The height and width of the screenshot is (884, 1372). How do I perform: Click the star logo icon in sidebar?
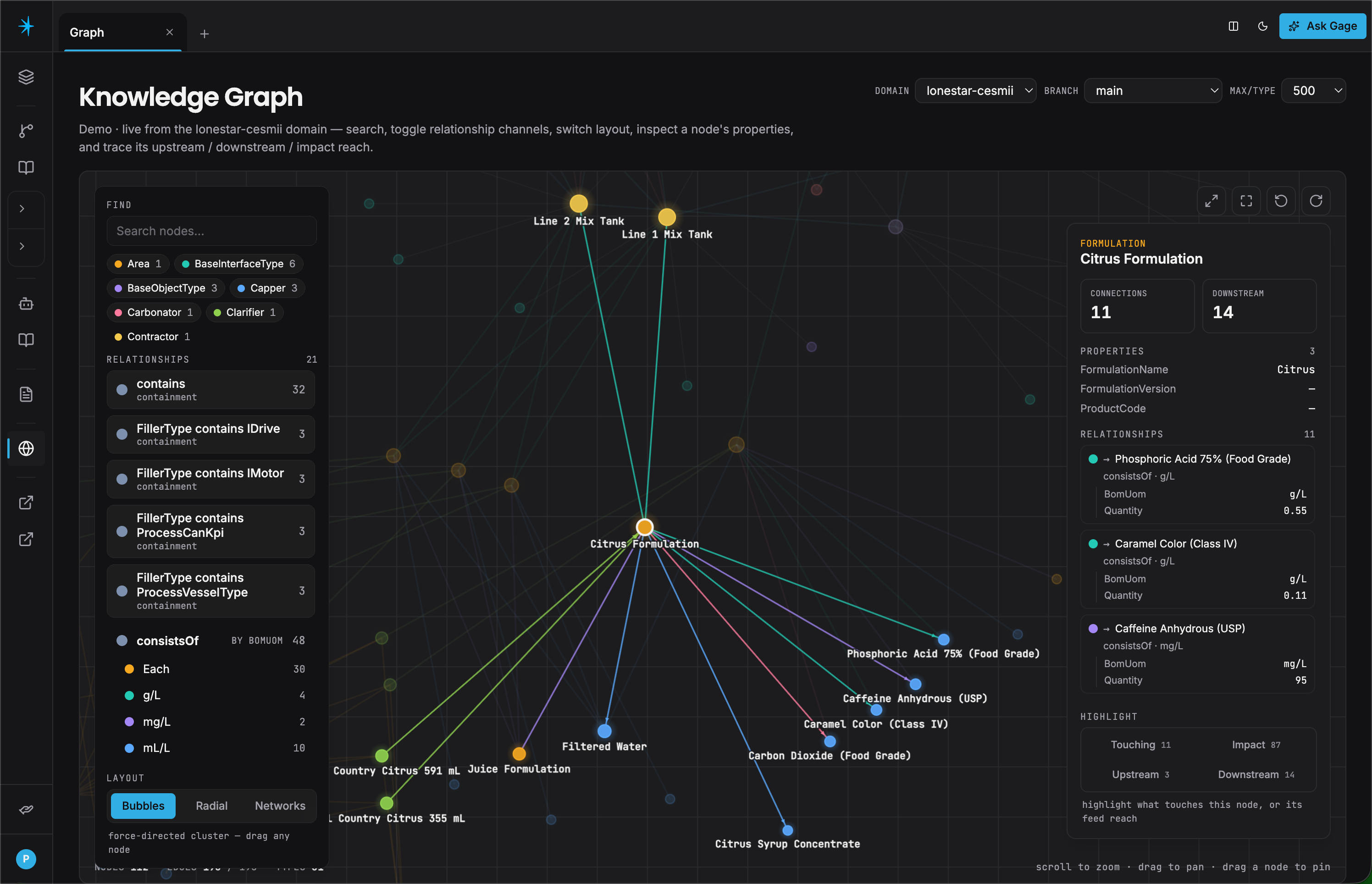click(x=26, y=26)
